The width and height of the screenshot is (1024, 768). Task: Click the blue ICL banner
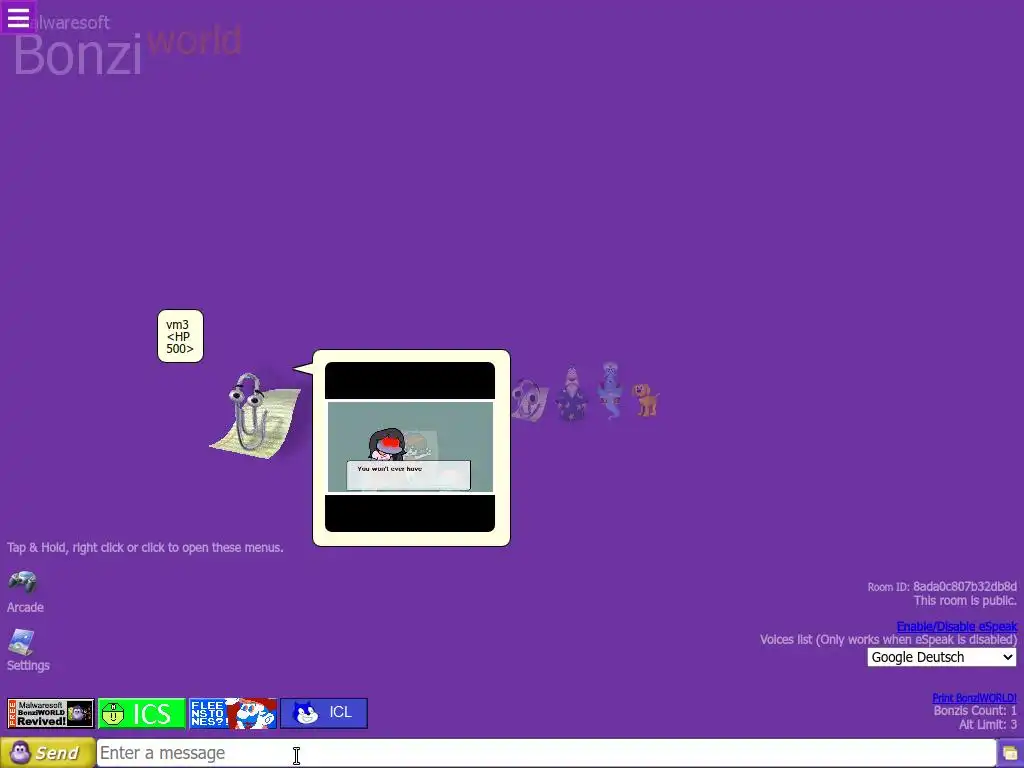(x=324, y=713)
